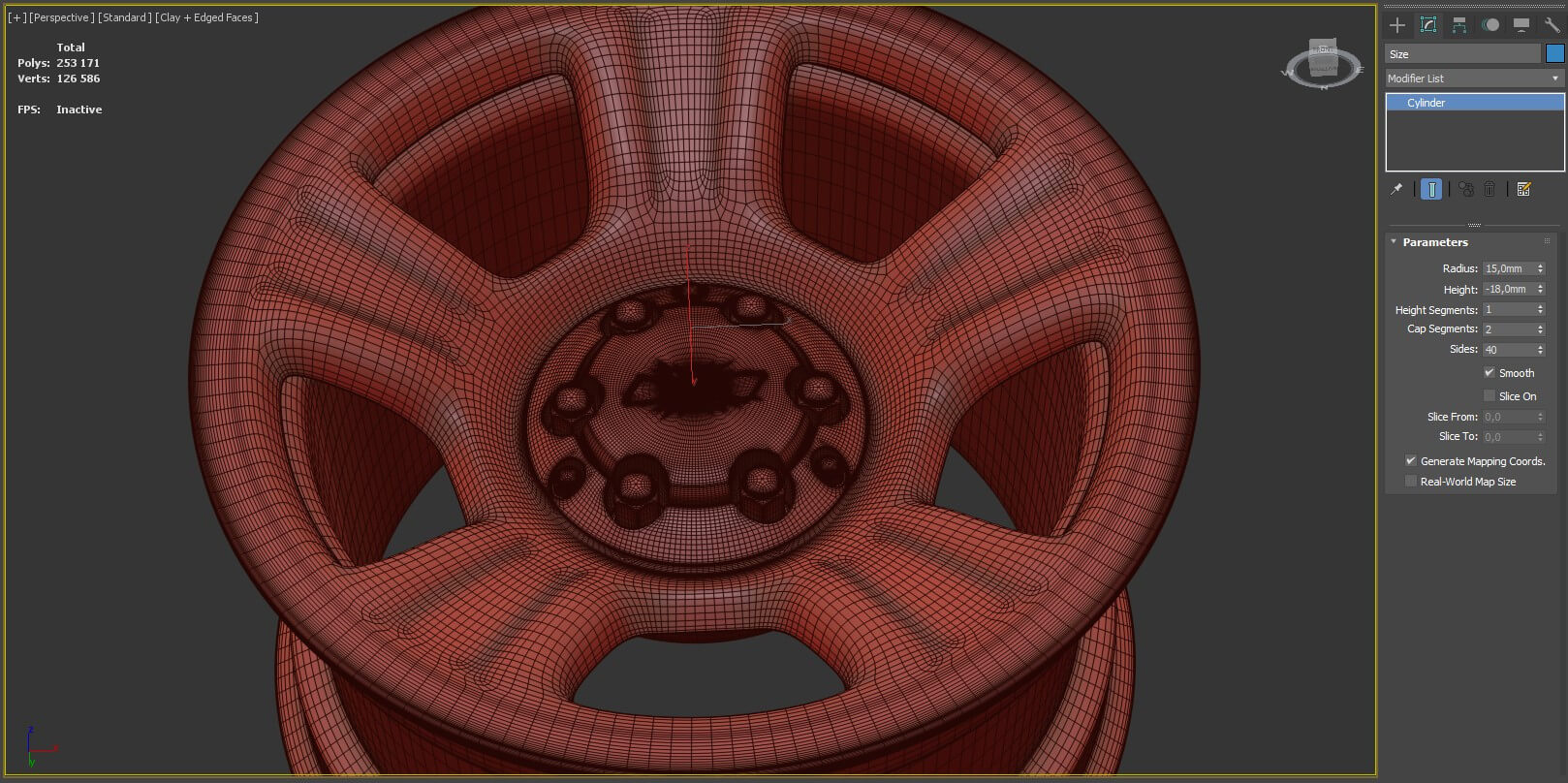Screen dimensions: 1568x783
Task: Collapse the Parameters rollout
Action: [x=1434, y=242]
